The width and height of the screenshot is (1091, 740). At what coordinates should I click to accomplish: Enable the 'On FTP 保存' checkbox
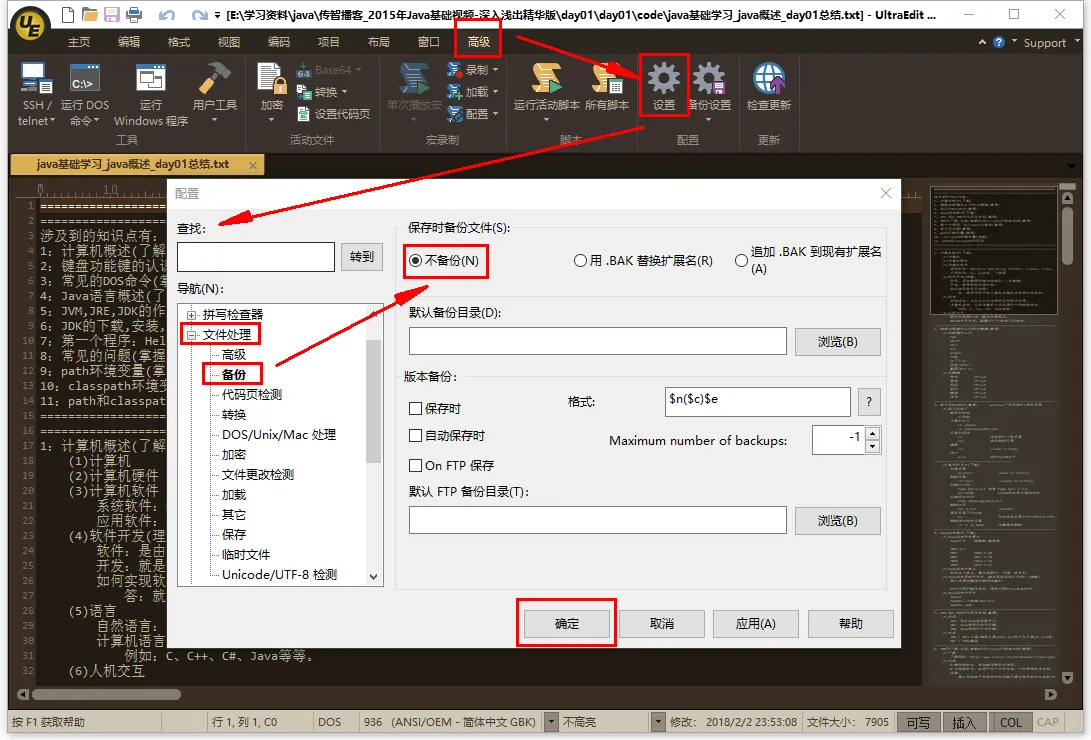point(416,466)
